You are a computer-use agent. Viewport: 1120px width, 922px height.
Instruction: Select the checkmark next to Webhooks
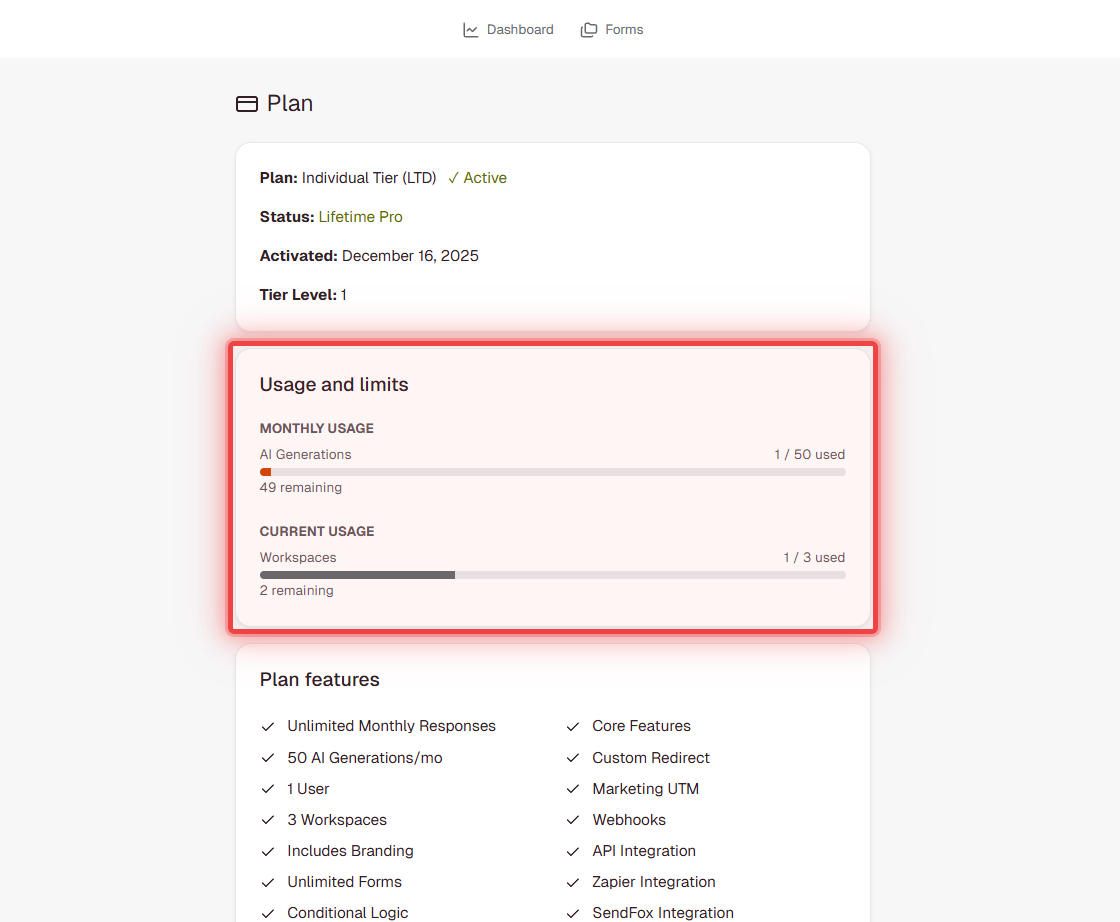(x=571, y=820)
